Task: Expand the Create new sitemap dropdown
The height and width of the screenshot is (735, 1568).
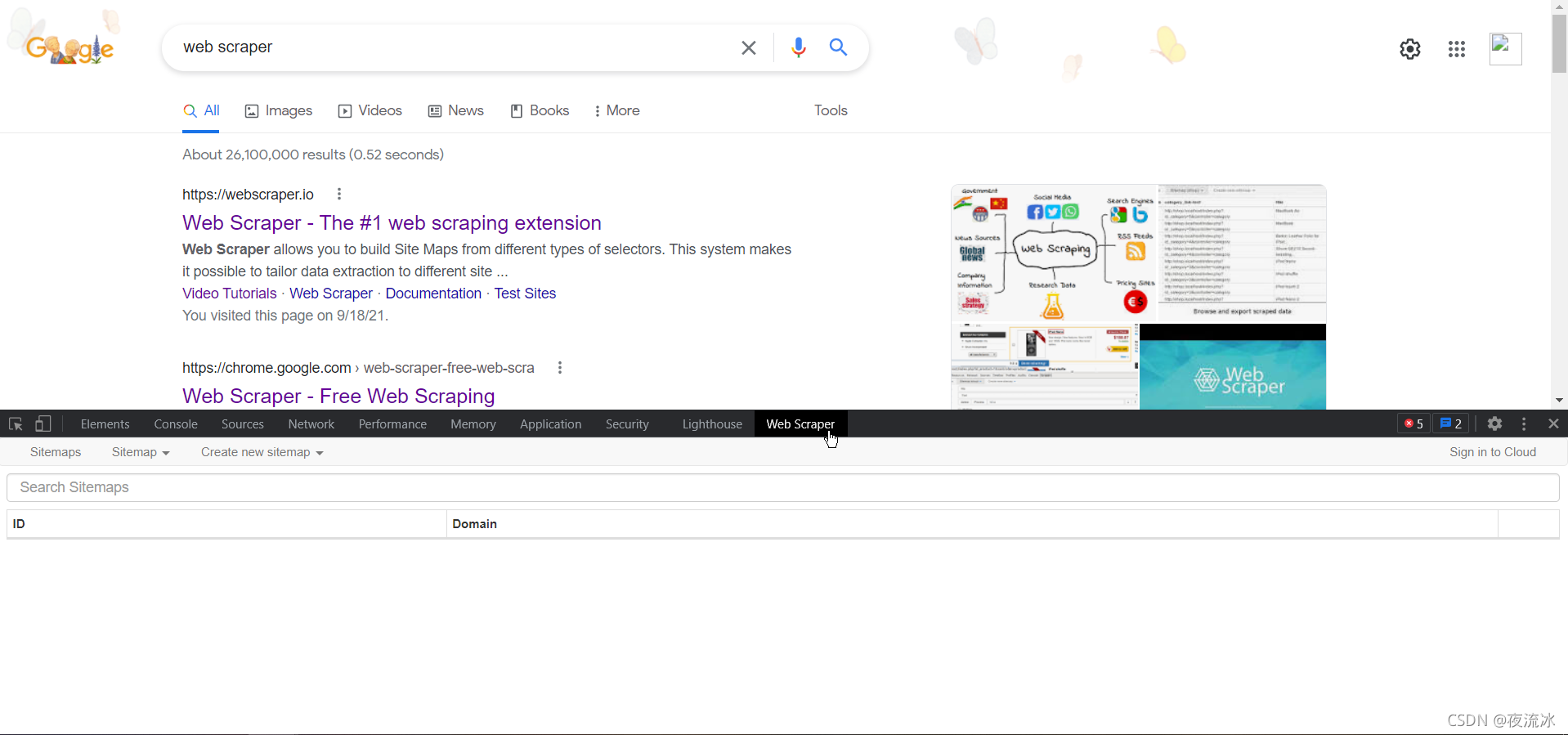Action: point(262,452)
